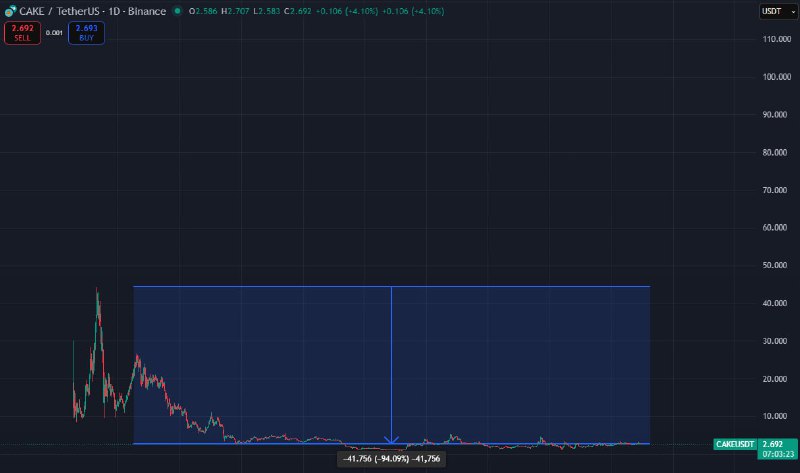
Task: Click the 2.692 current price tag
Action: [771, 443]
